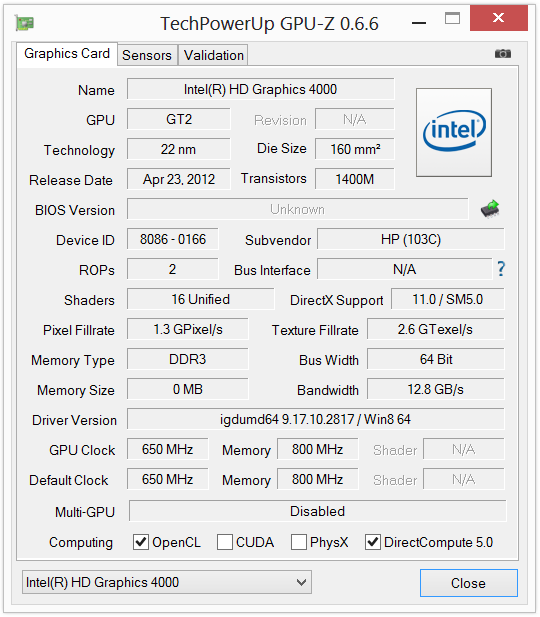Screen dimensions: 540x617
Task: Click the Bus Interface question mark
Action: [501, 269]
